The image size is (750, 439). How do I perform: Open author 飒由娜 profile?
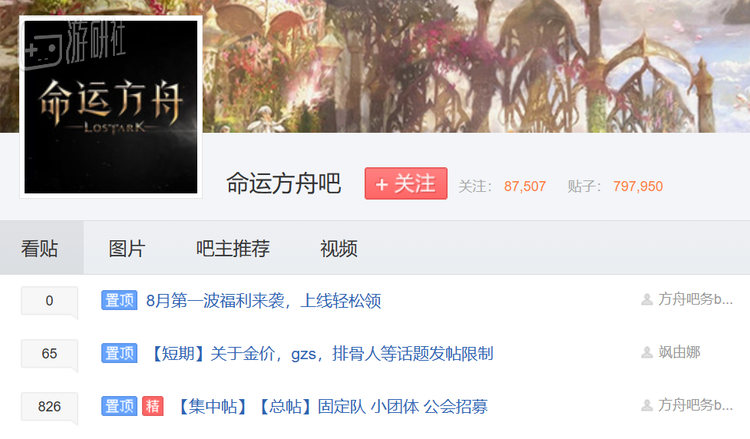679,352
